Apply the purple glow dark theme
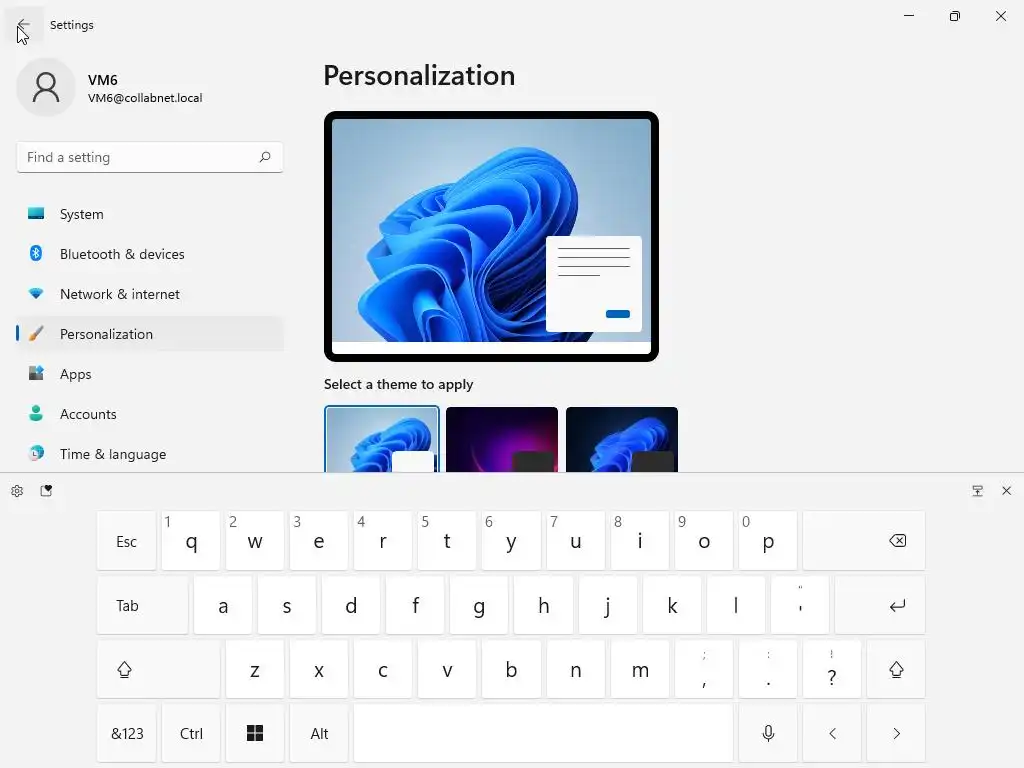 click(502, 439)
